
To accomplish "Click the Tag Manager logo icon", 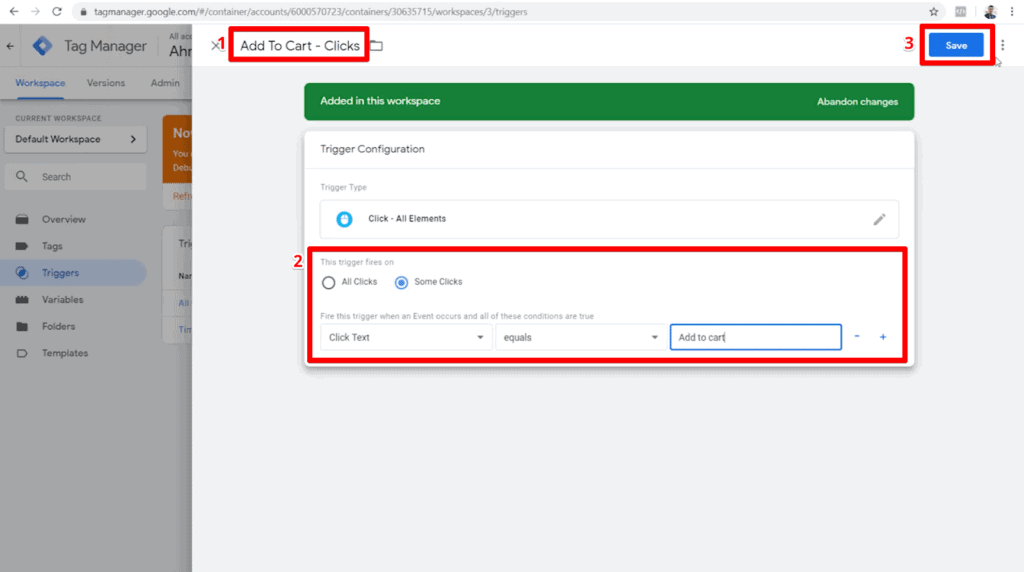I will 42,46.
